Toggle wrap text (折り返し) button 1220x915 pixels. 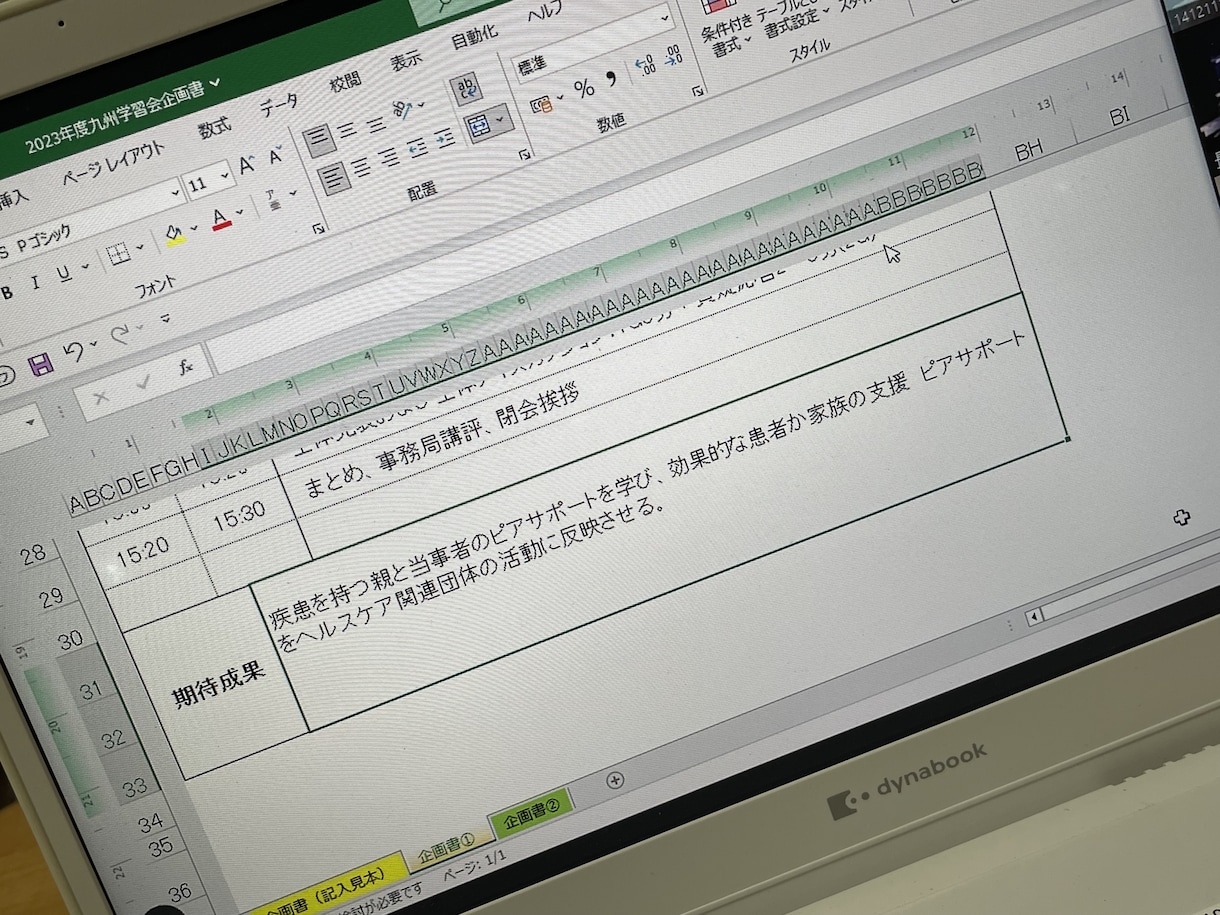pyautogui.click(x=467, y=91)
